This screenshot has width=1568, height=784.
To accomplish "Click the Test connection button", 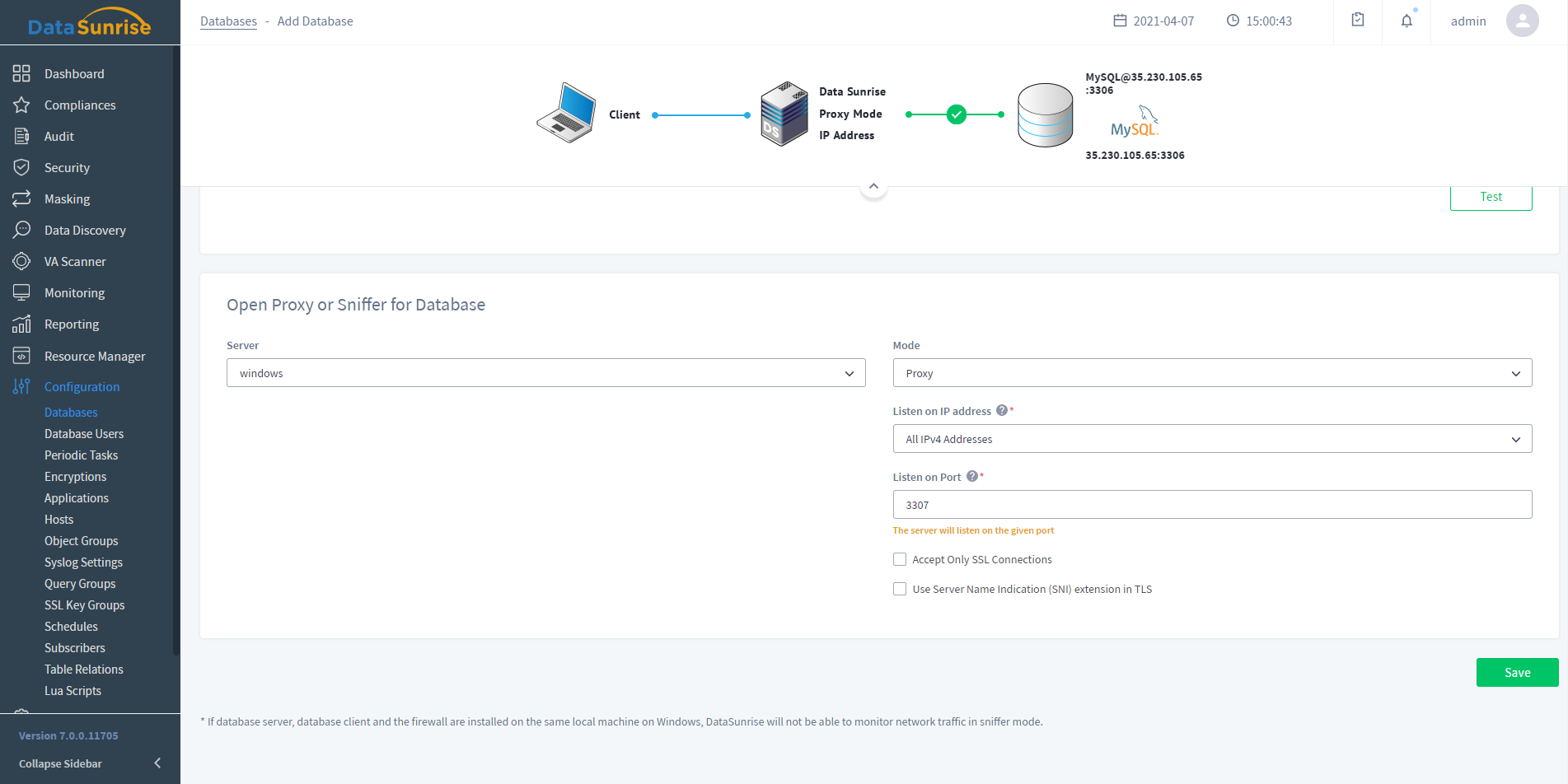I will tap(1491, 197).
